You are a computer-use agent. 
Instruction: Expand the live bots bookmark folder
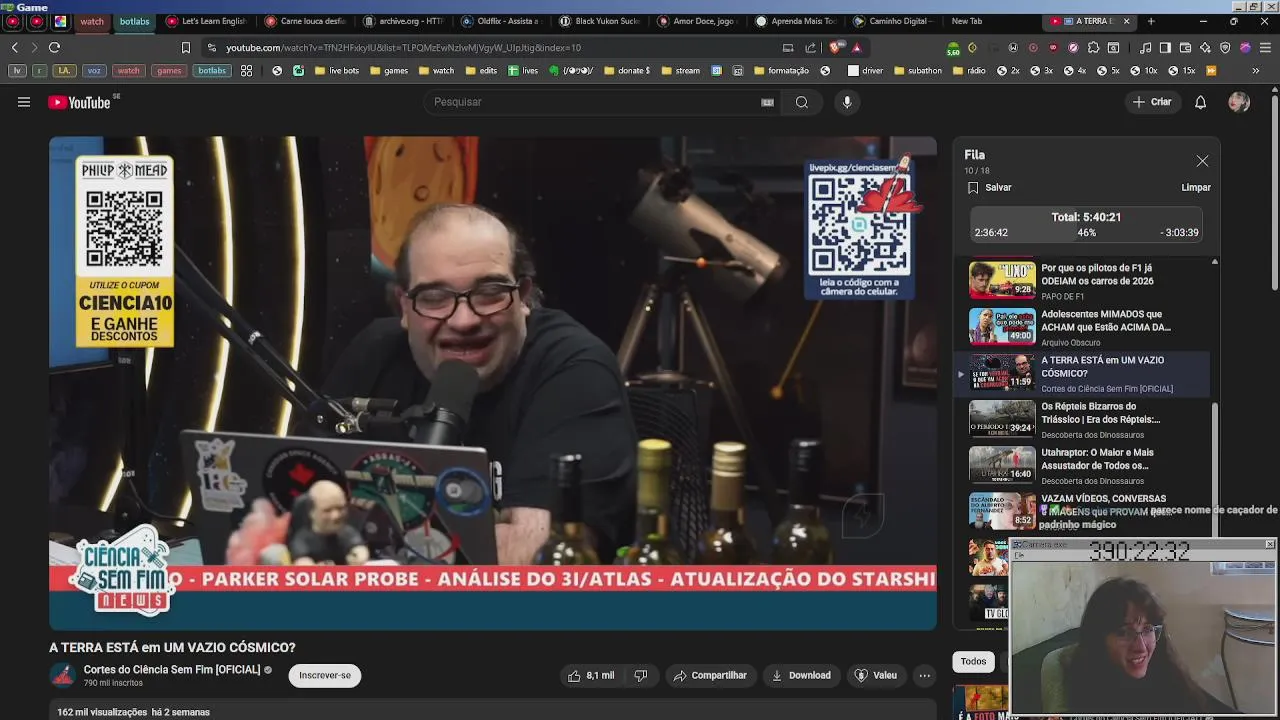click(x=336, y=71)
